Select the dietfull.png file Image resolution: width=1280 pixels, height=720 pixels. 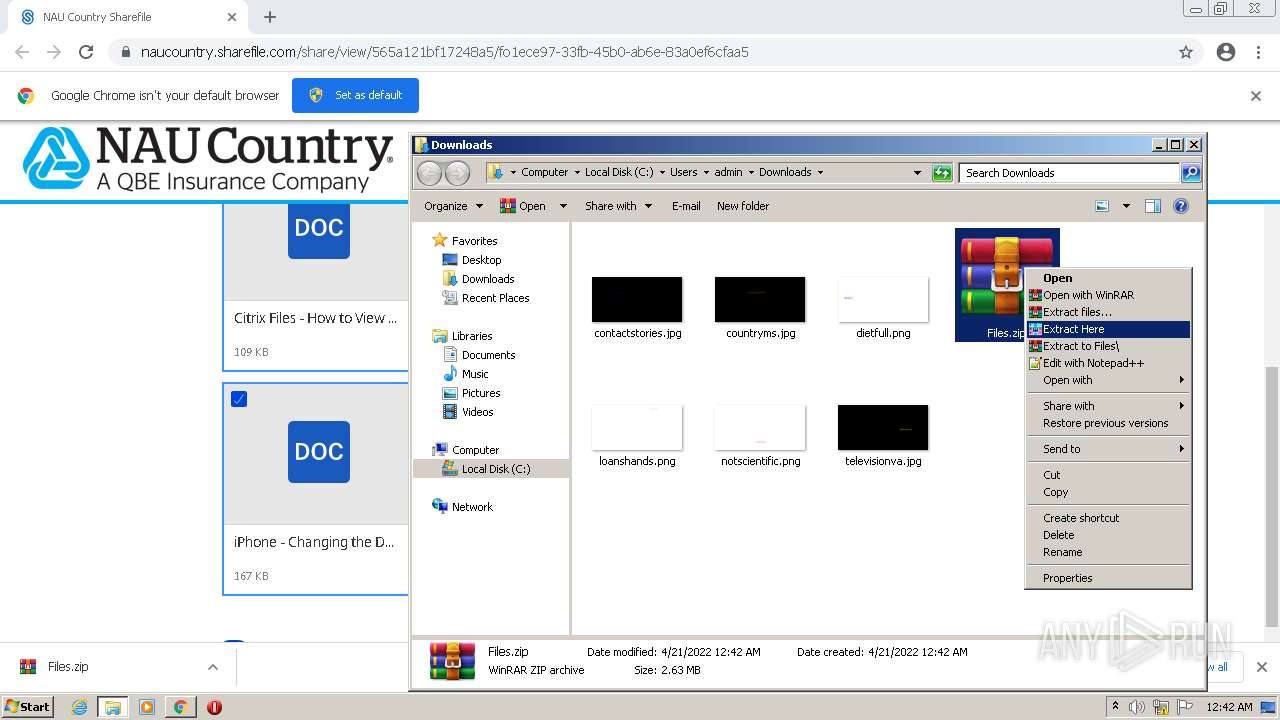[x=883, y=308]
